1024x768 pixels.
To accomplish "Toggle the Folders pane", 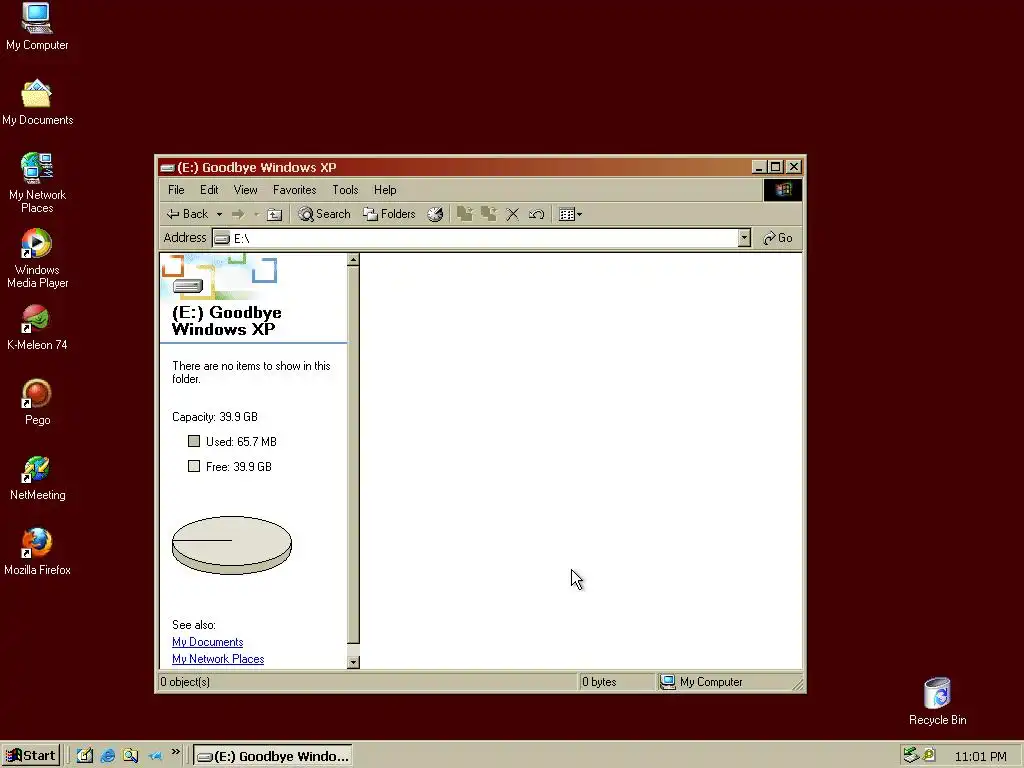I will tap(389, 214).
